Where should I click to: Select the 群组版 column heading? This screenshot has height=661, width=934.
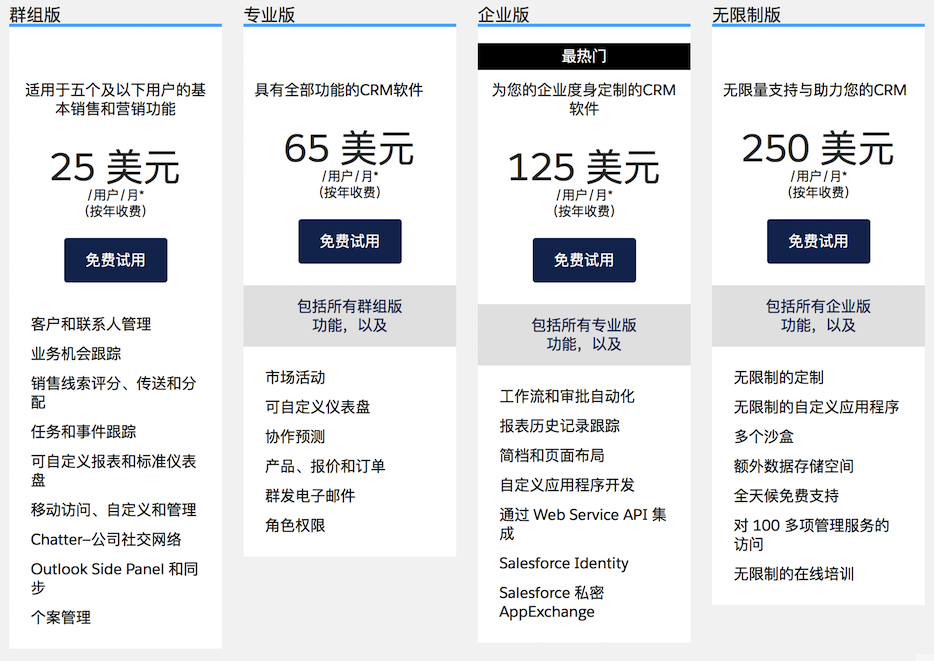[39, 14]
